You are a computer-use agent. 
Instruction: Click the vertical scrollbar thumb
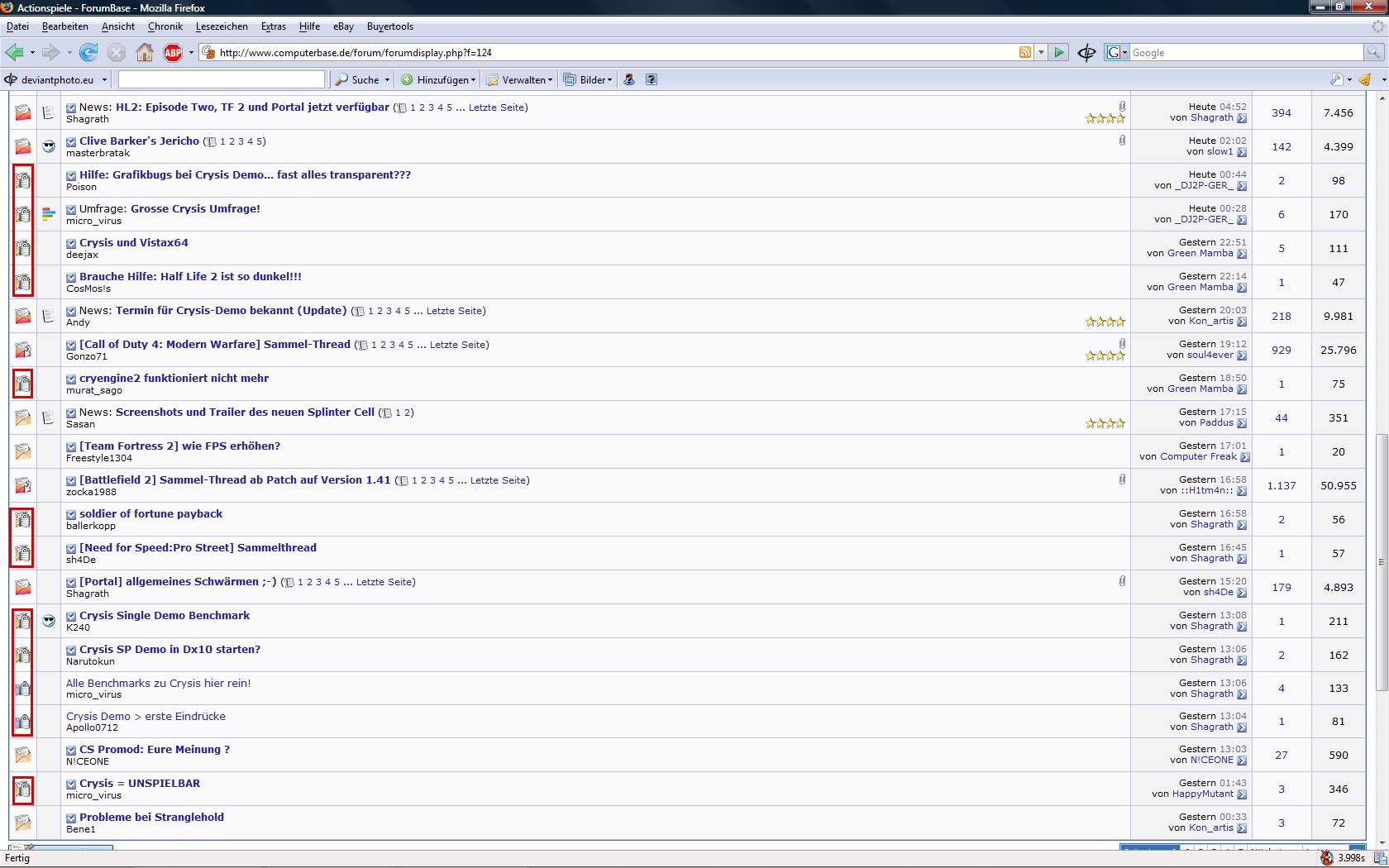1382,562
